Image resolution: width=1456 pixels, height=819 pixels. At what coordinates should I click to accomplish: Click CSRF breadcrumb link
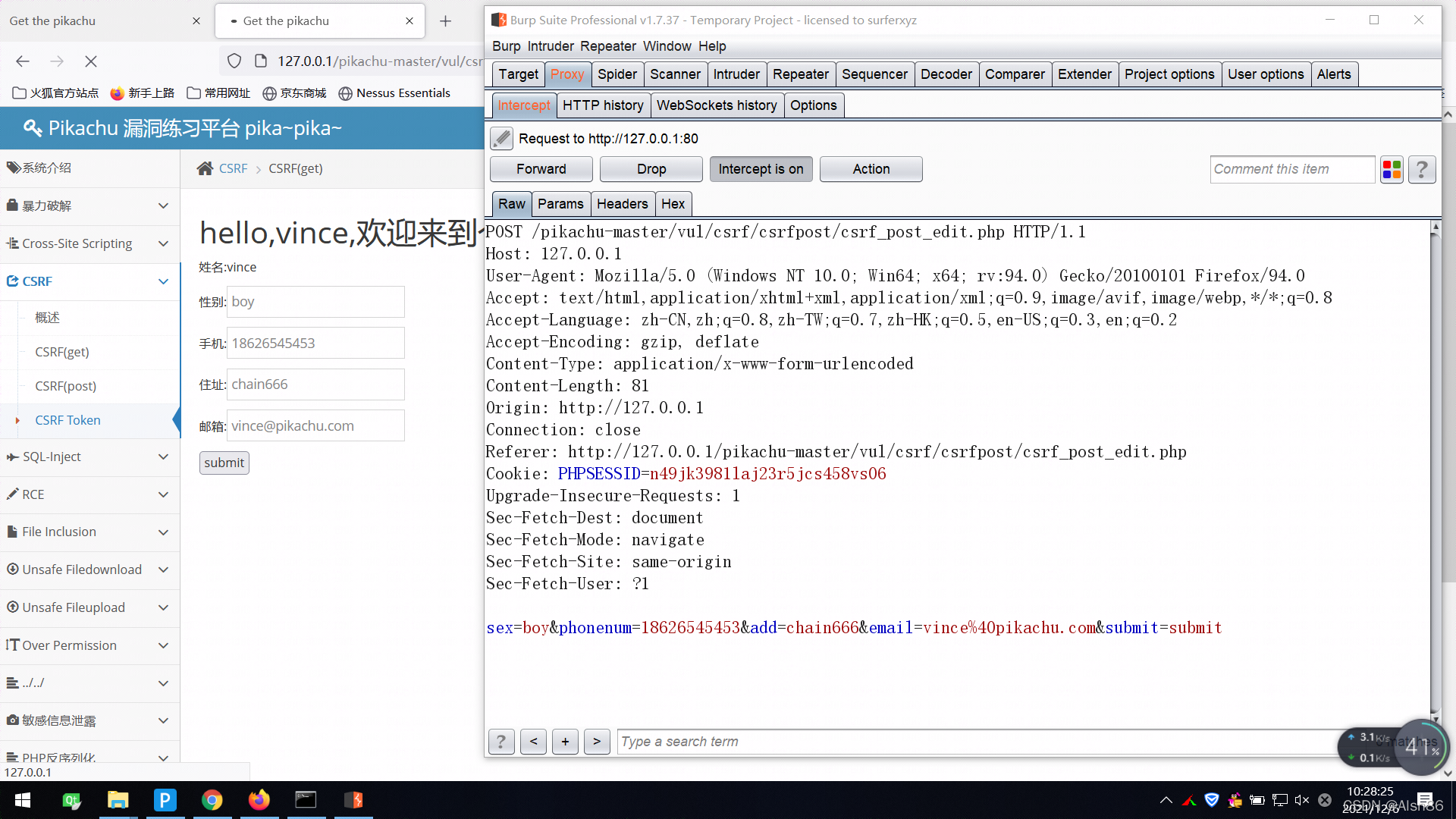pyautogui.click(x=233, y=168)
